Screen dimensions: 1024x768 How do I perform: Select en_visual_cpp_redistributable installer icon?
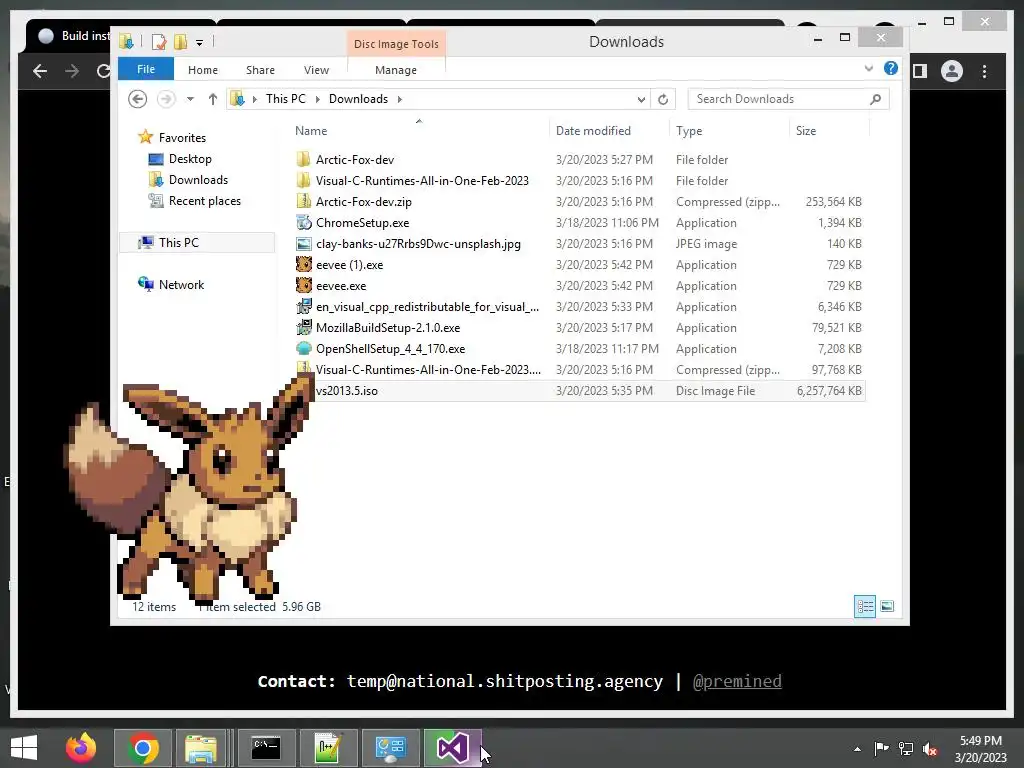pos(303,306)
